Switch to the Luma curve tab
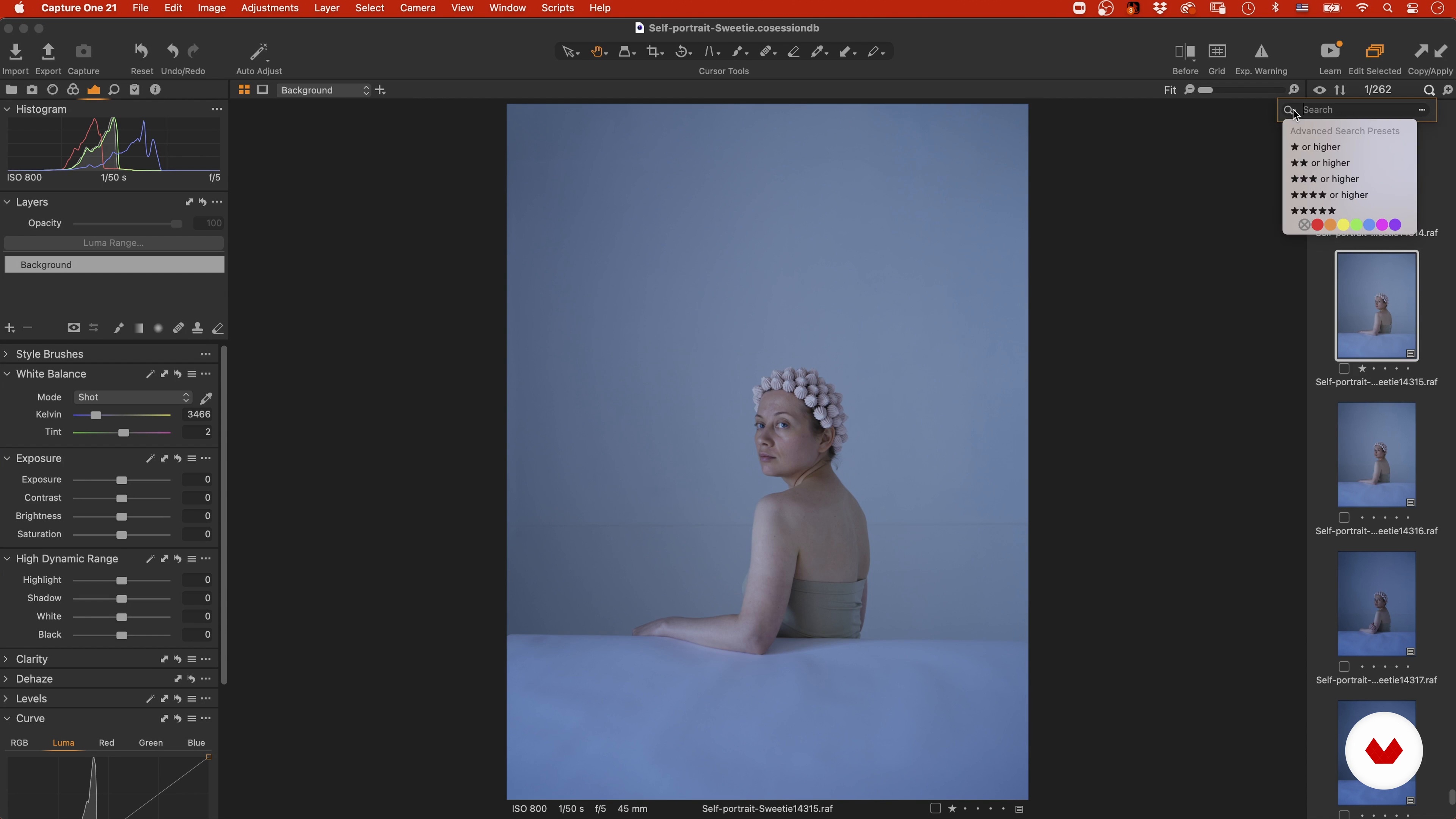 pyautogui.click(x=63, y=743)
